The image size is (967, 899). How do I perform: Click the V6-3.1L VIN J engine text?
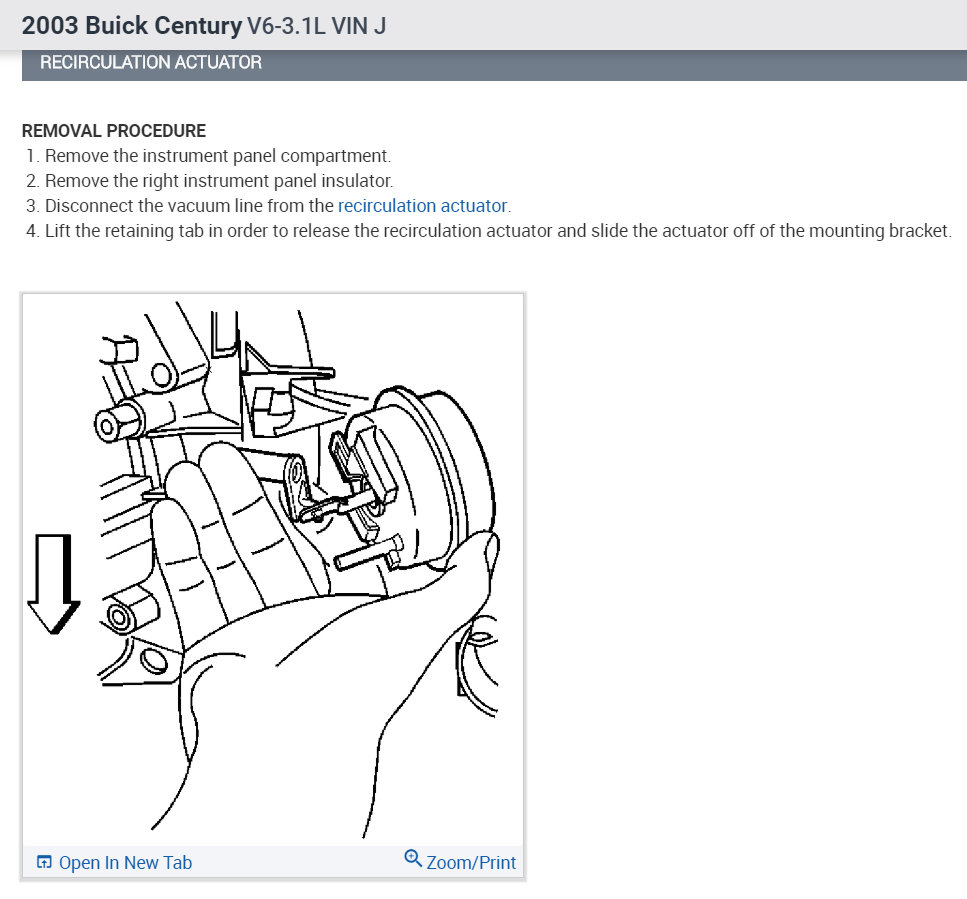(x=316, y=26)
